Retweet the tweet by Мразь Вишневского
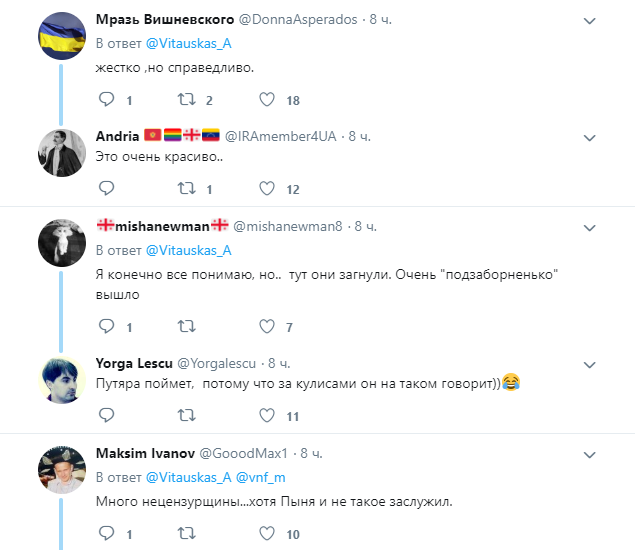The width and height of the screenshot is (635, 550). [x=185, y=100]
